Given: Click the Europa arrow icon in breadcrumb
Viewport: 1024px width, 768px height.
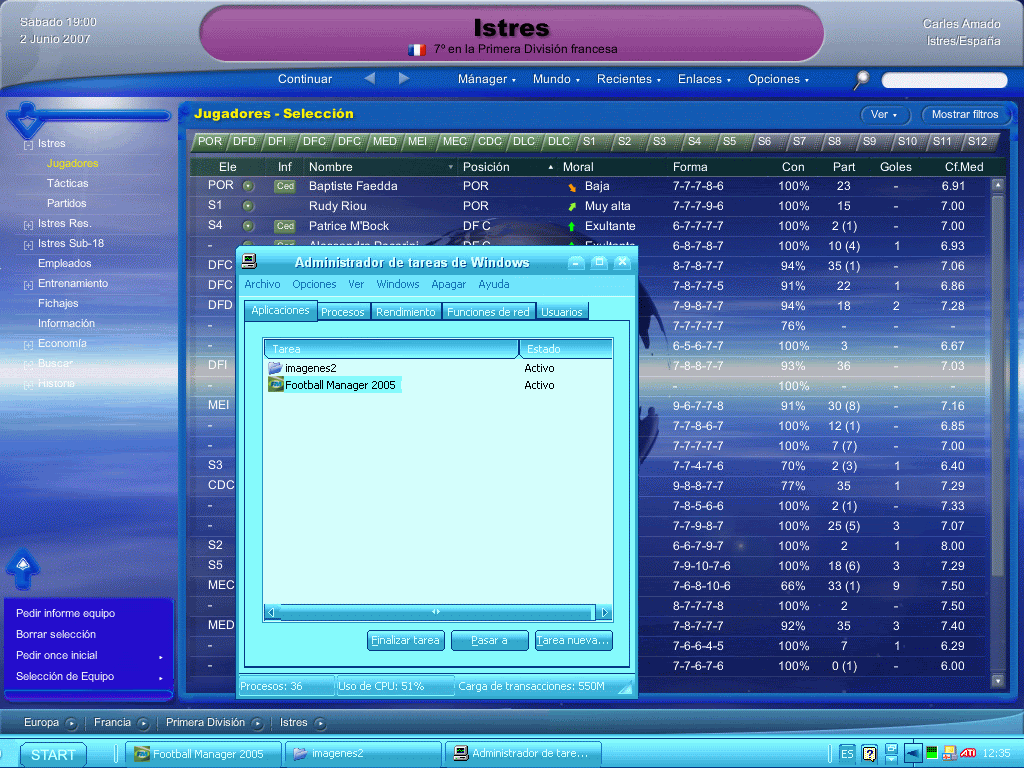Looking at the screenshot, I should [x=71, y=724].
